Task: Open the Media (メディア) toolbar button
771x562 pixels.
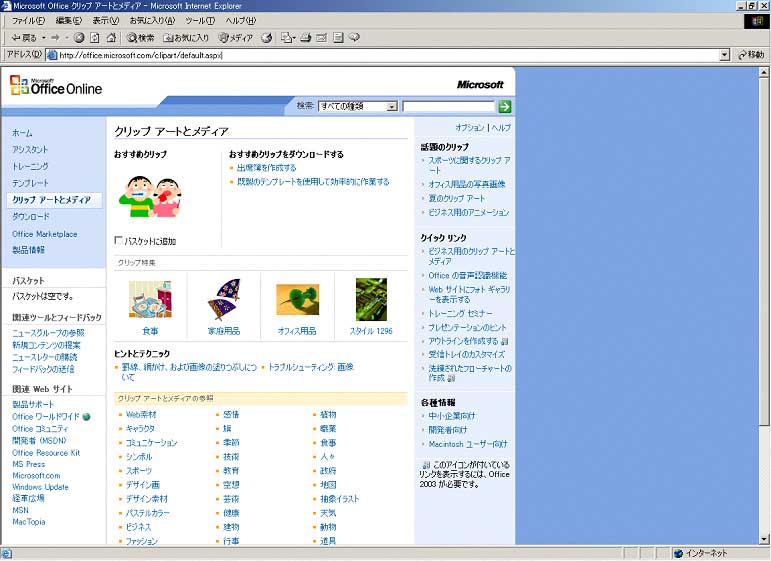Action: pos(236,37)
